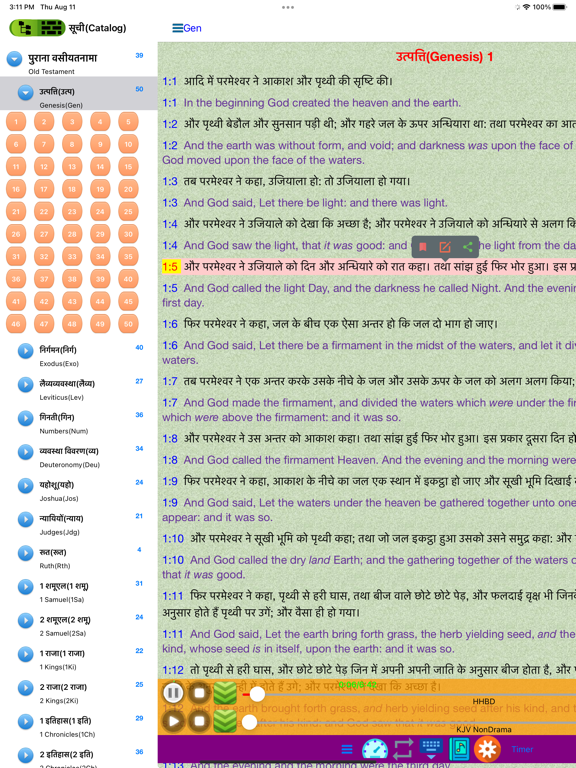Screen dimensions: 576x768
Task: Open Genesis chapter 37
Action: tap(44, 279)
